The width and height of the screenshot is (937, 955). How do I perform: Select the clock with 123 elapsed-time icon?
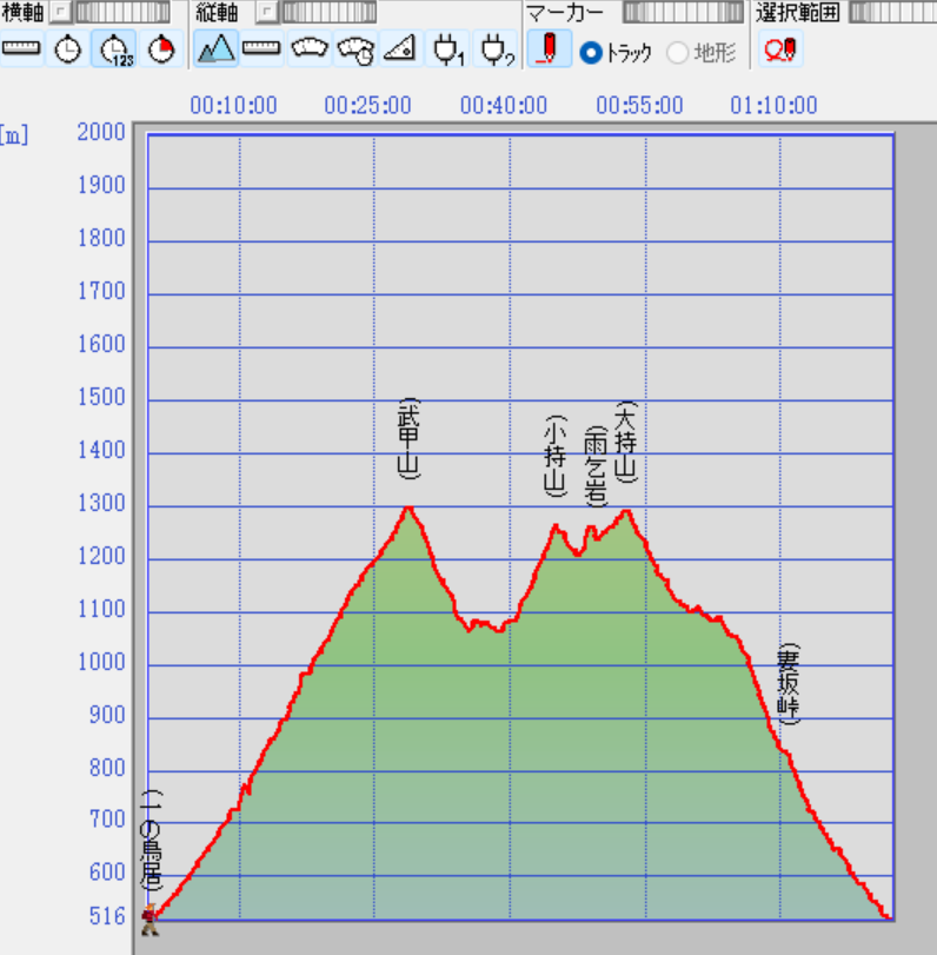[x=115, y=49]
